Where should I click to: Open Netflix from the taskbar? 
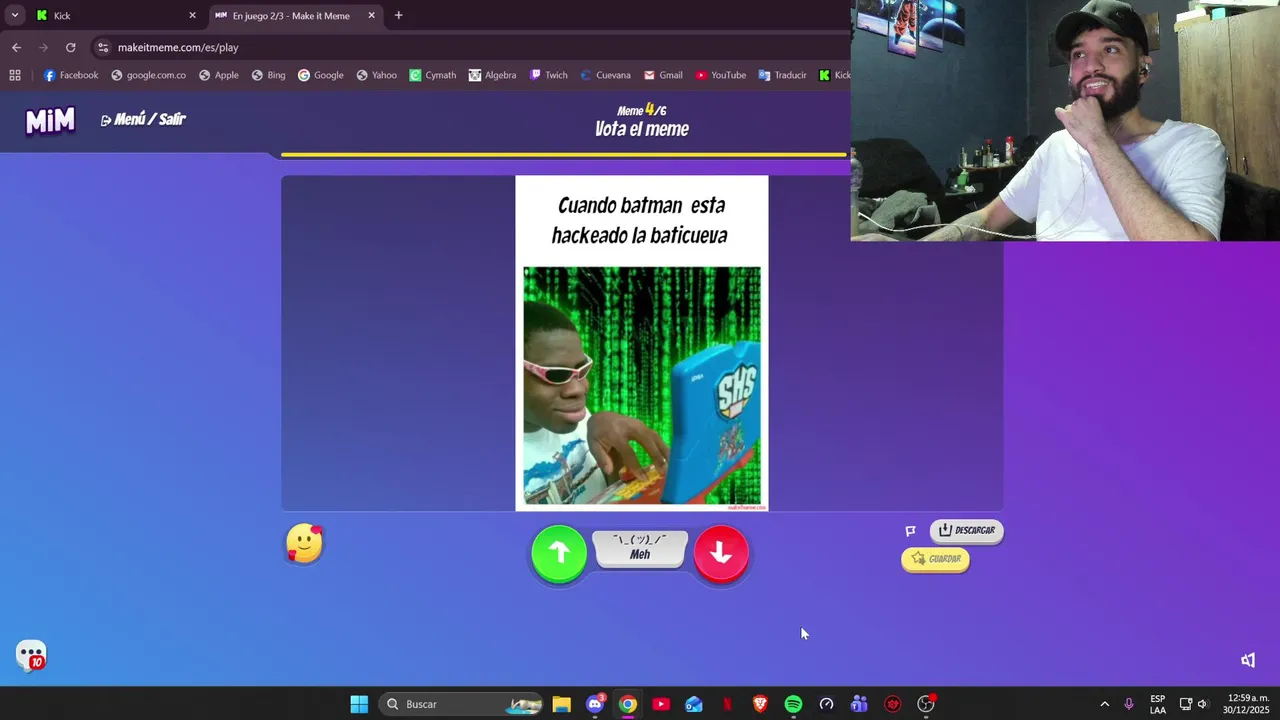click(727, 704)
